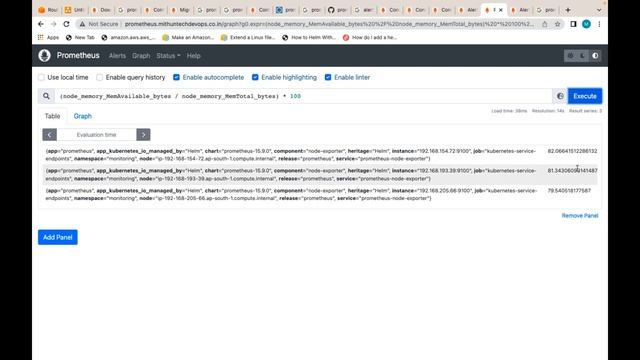Open Chrome three-dot menu
Screen dimensions: 640x360
pos(599,24)
